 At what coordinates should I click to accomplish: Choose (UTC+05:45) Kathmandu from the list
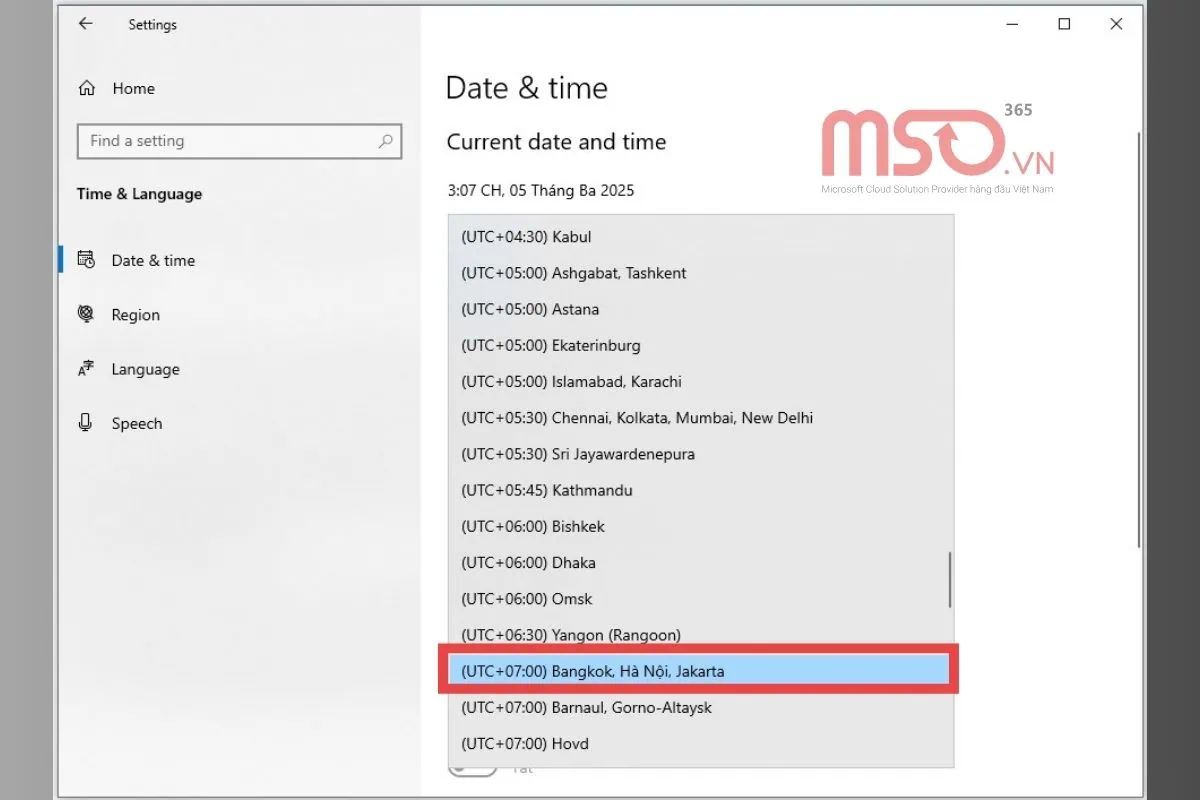(x=546, y=490)
